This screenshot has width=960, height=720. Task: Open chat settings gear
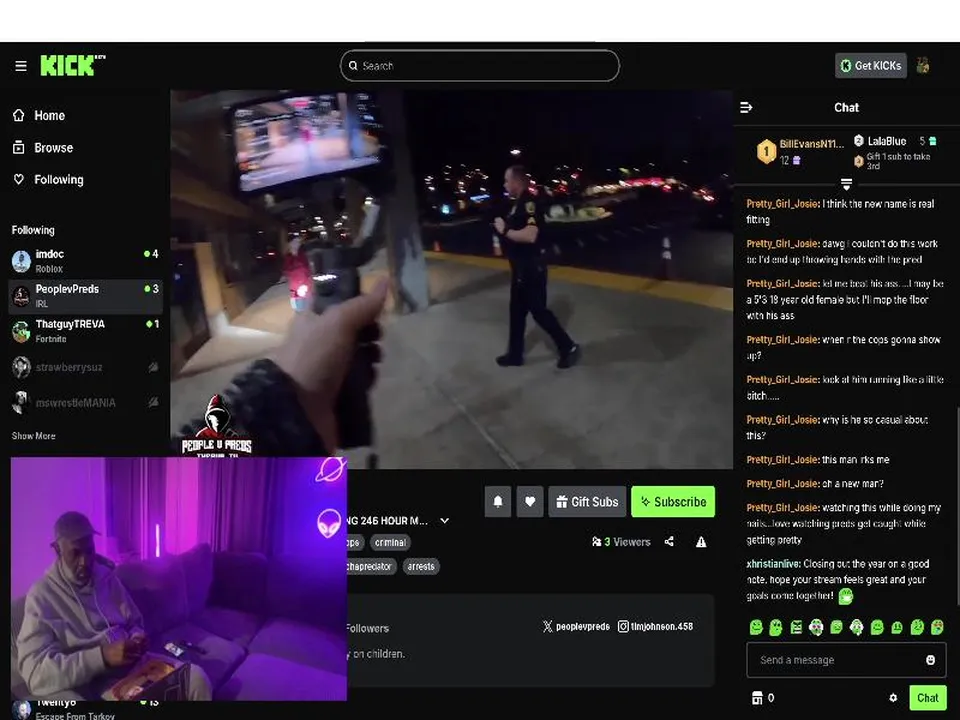click(x=893, y=697)
